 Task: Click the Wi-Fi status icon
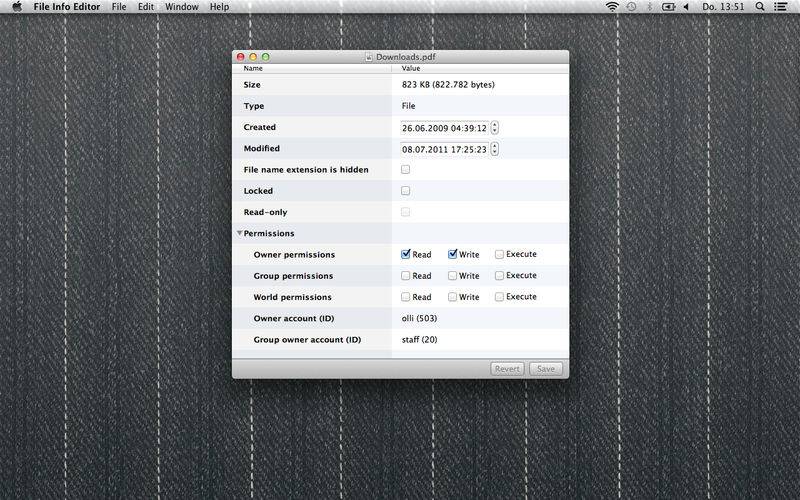[612, 7]
